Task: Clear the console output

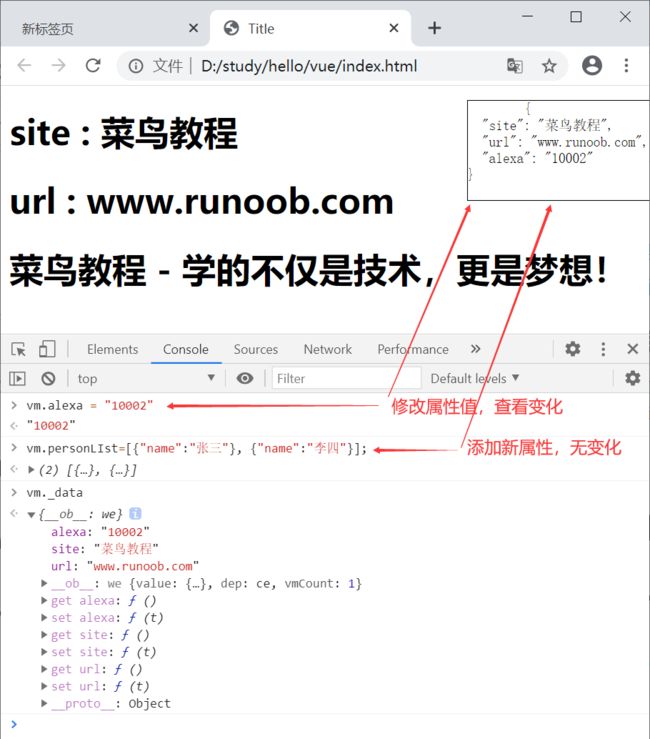Action: (x=48, y=378)
